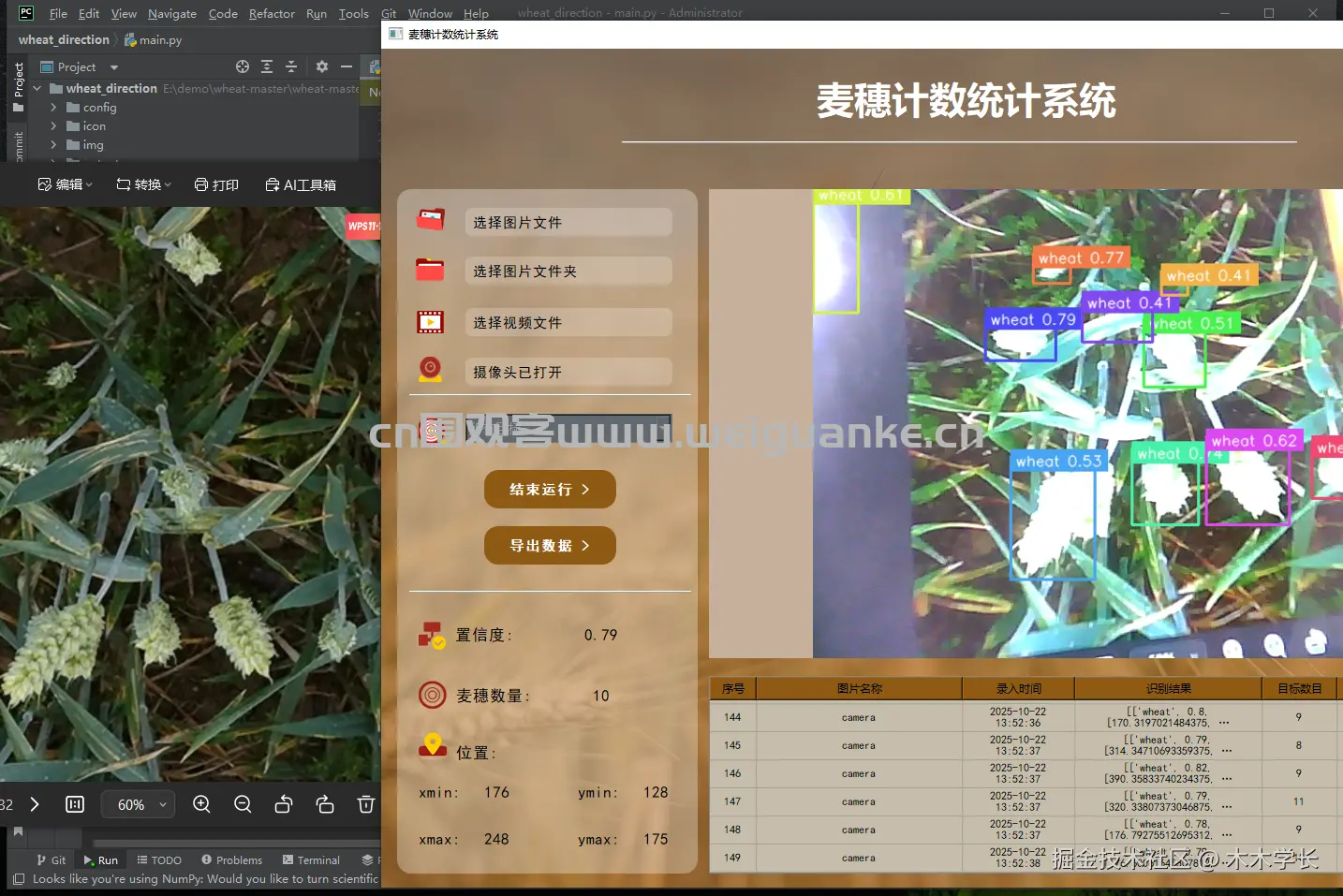1343x896 pixels.
Task: Open the Tools menu
Action: [354, 13]
